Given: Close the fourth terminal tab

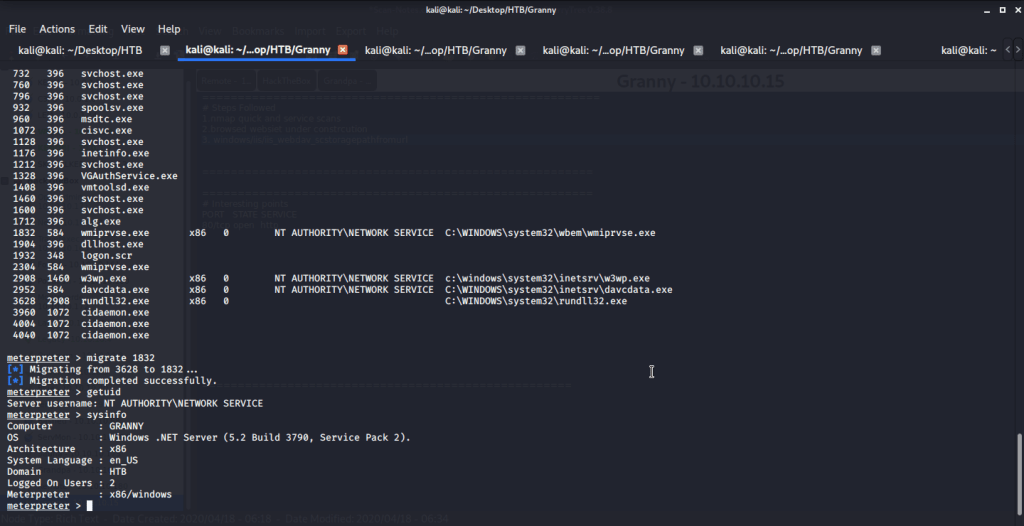Looking at the screenshot, I should [x=698, y=50].
